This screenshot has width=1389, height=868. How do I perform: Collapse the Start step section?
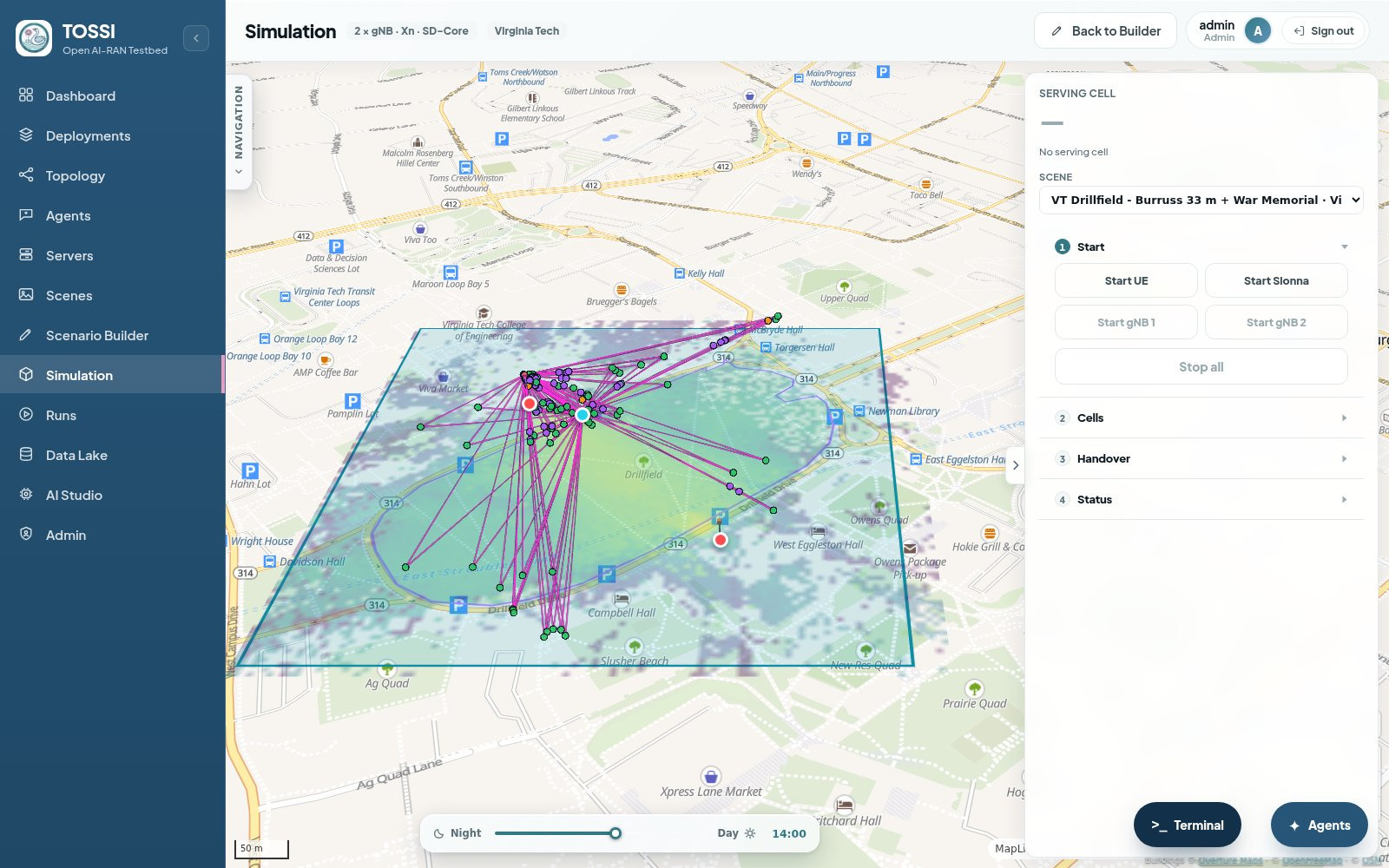click(x=1201, y=247)
